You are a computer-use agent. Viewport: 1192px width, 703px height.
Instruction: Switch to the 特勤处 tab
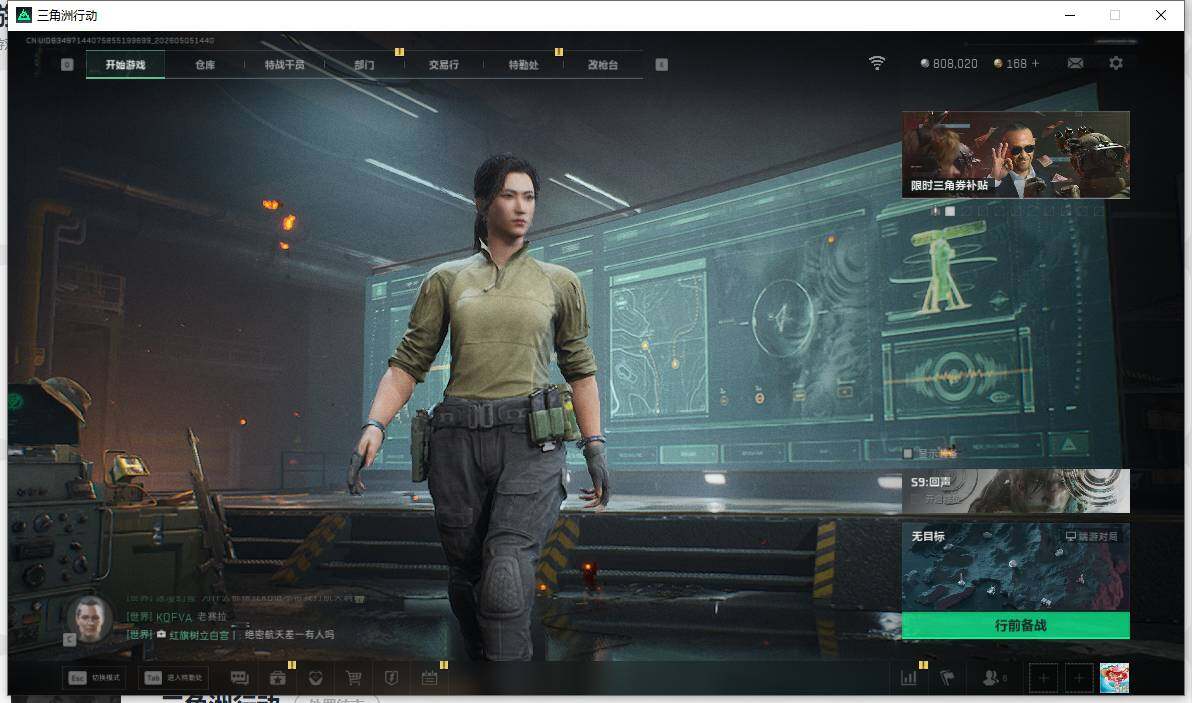[x=524, y=65]
